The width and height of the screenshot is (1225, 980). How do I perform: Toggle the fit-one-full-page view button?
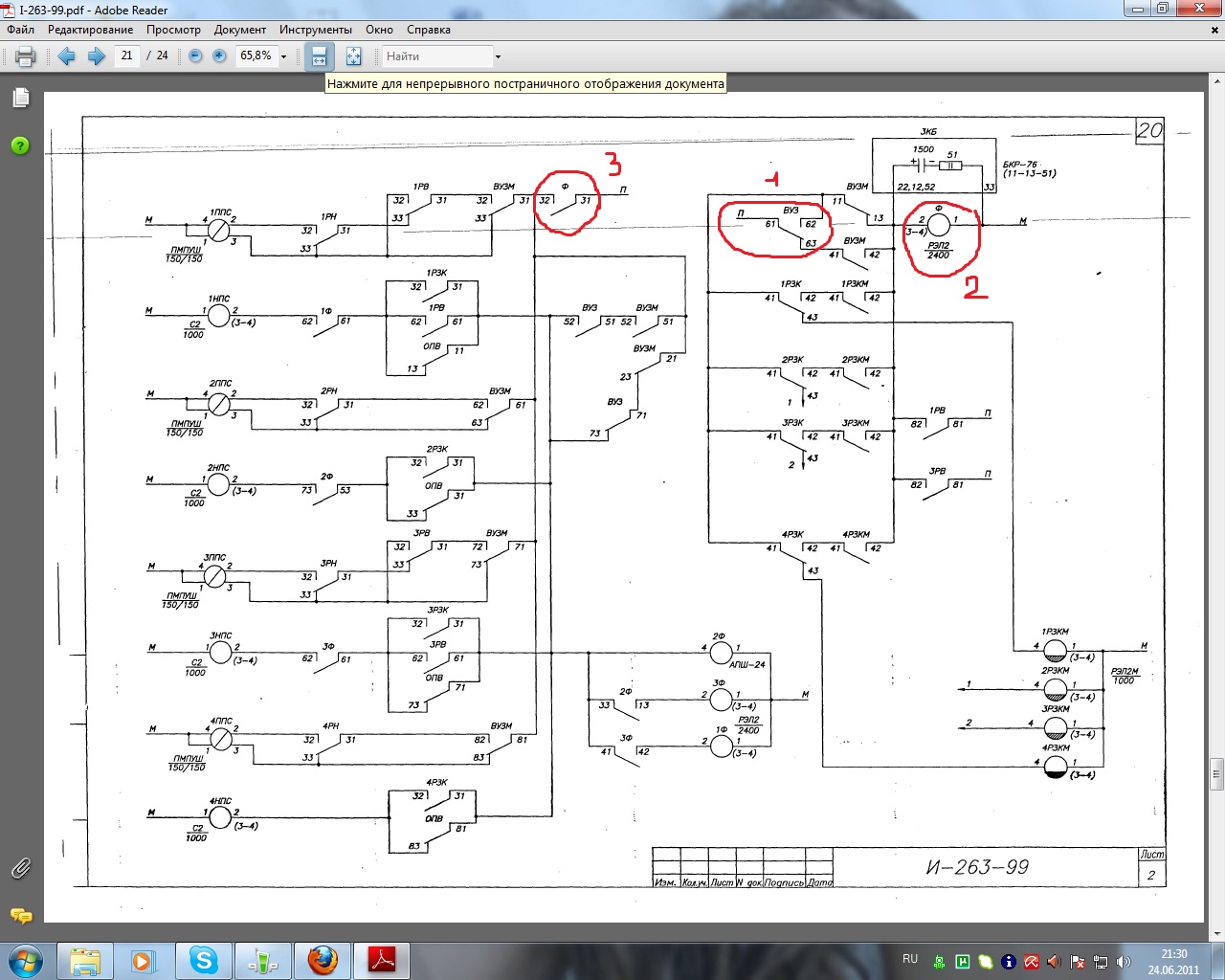coord(353,56)
